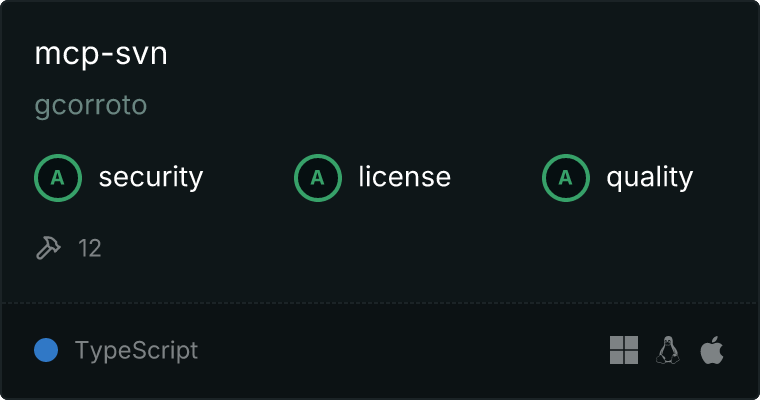Open the gcorroto author link
The width and height of the screenshot is (760, 400).
click(x=91, y=106)
